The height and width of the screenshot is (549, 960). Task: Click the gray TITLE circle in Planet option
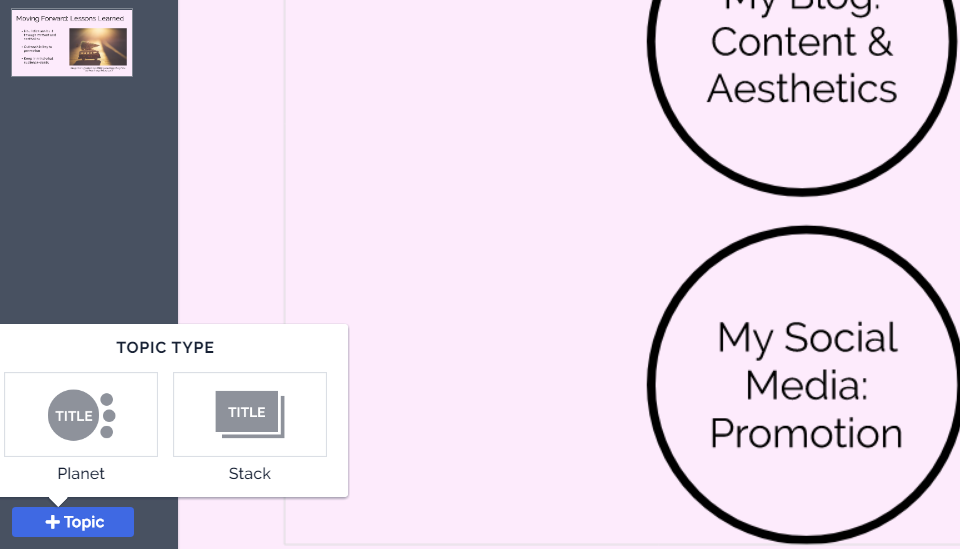(73, 415)
